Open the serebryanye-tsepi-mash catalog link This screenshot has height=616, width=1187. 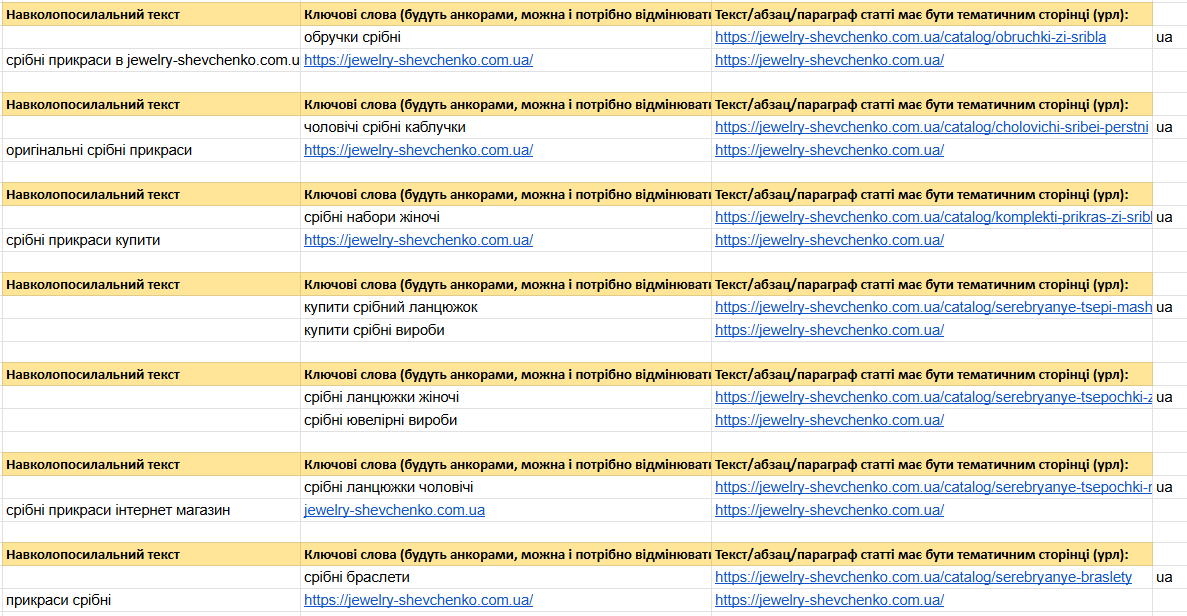(x=933, y=307)
